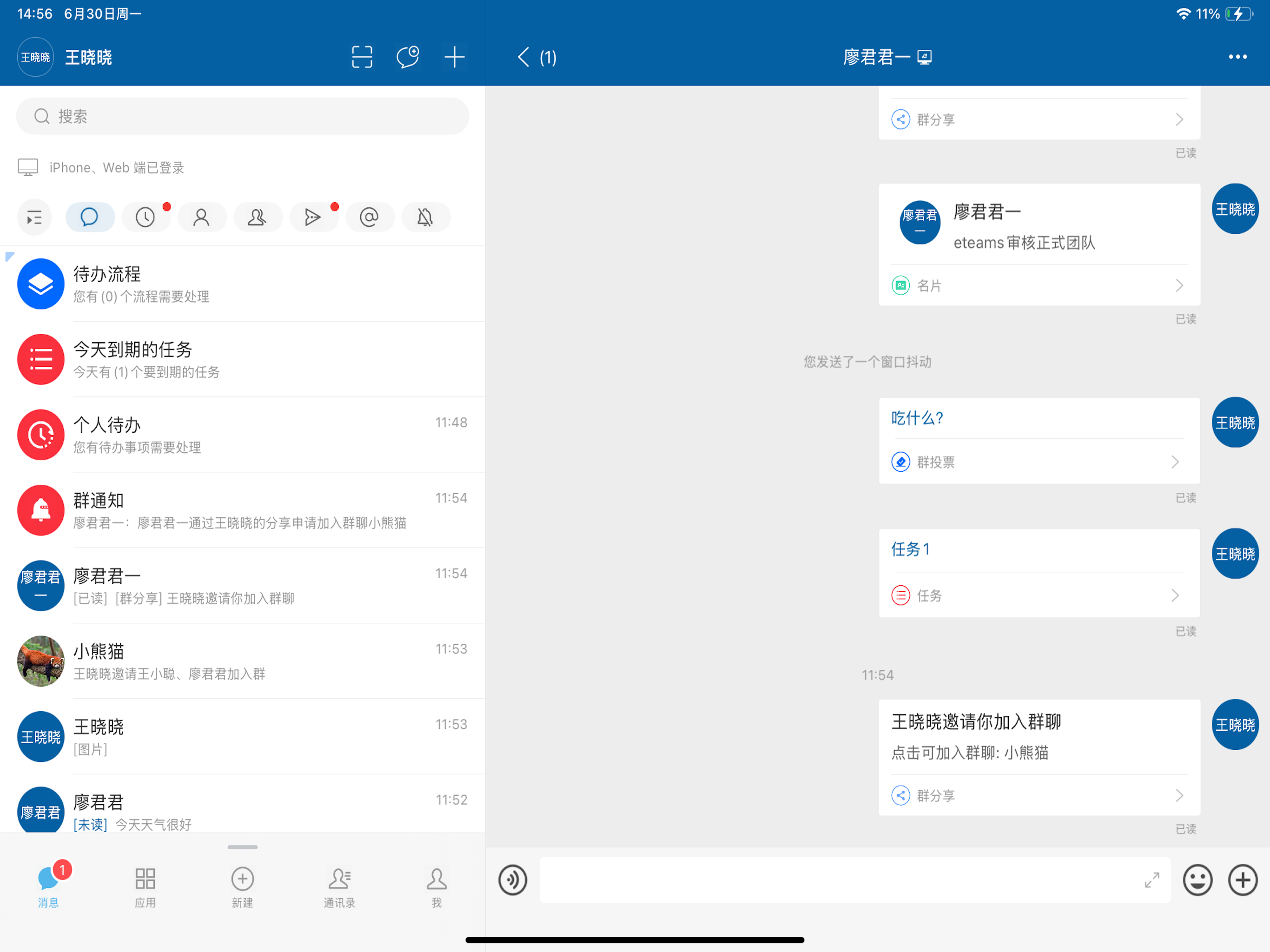Screen dimensions: 1270x952
Task: Open the 王晓晓 self chat with [图片]
Action: (x=242, y=737)
